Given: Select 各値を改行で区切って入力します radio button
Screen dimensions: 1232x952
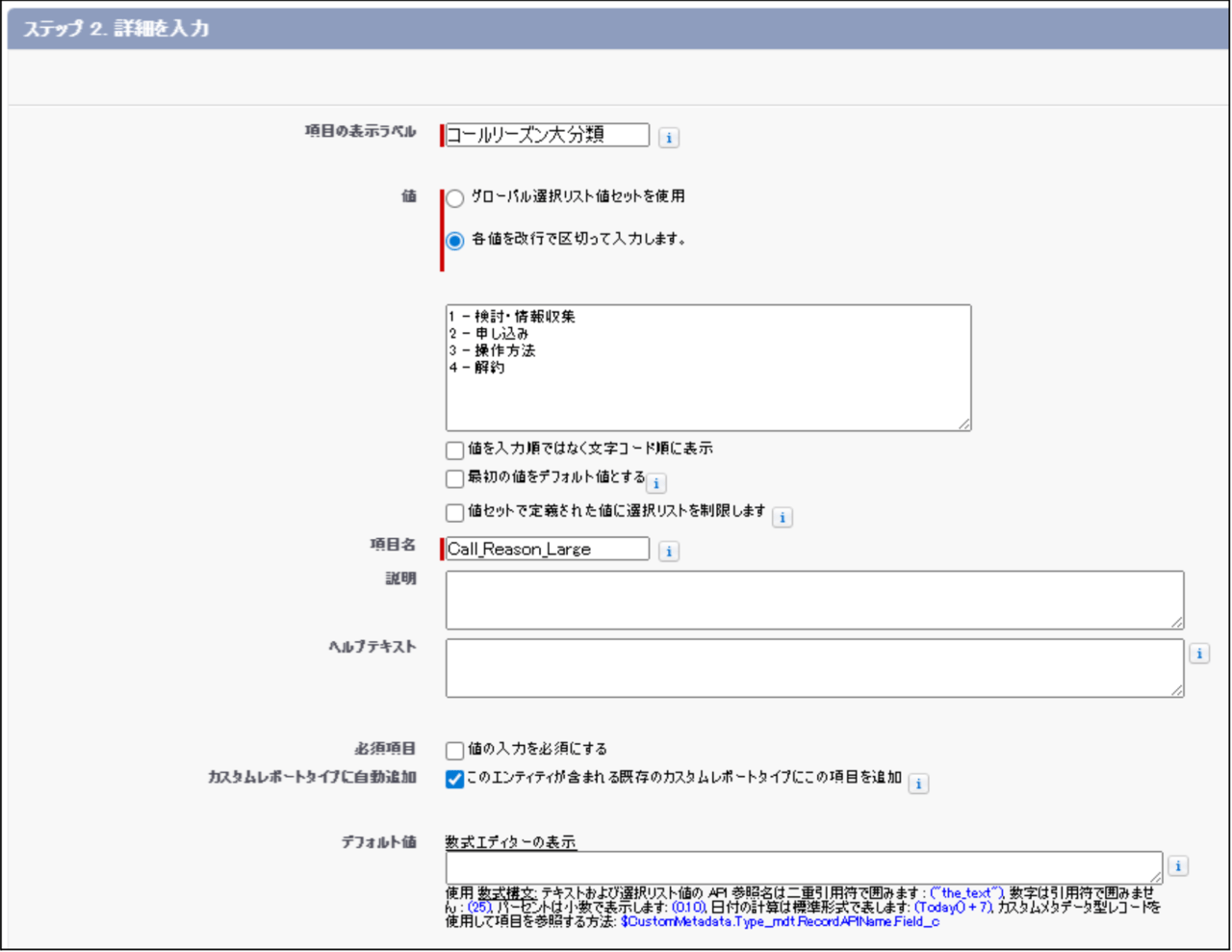Looking at the screenshot, I should point(455,240).
